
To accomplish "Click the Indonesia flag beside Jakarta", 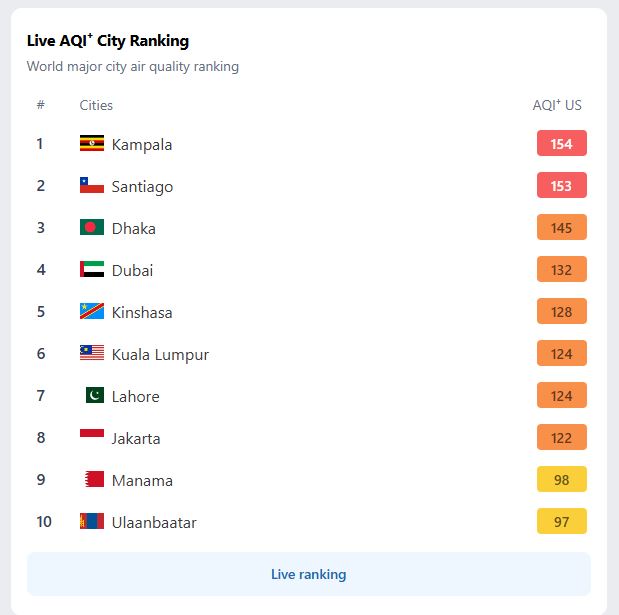I will point(92,433).
